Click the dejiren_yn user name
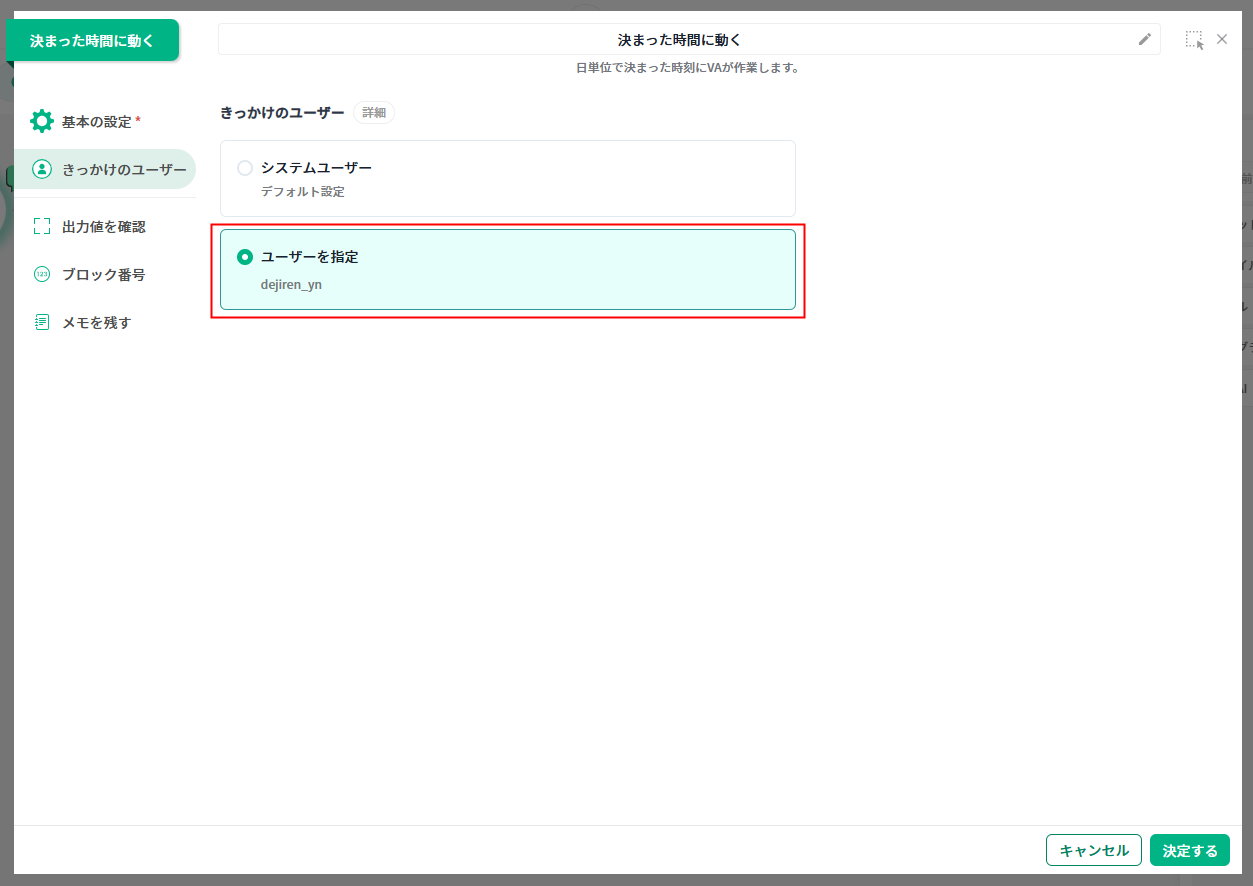The width and height of the screenshot is (1253, 886). (291, 285)
